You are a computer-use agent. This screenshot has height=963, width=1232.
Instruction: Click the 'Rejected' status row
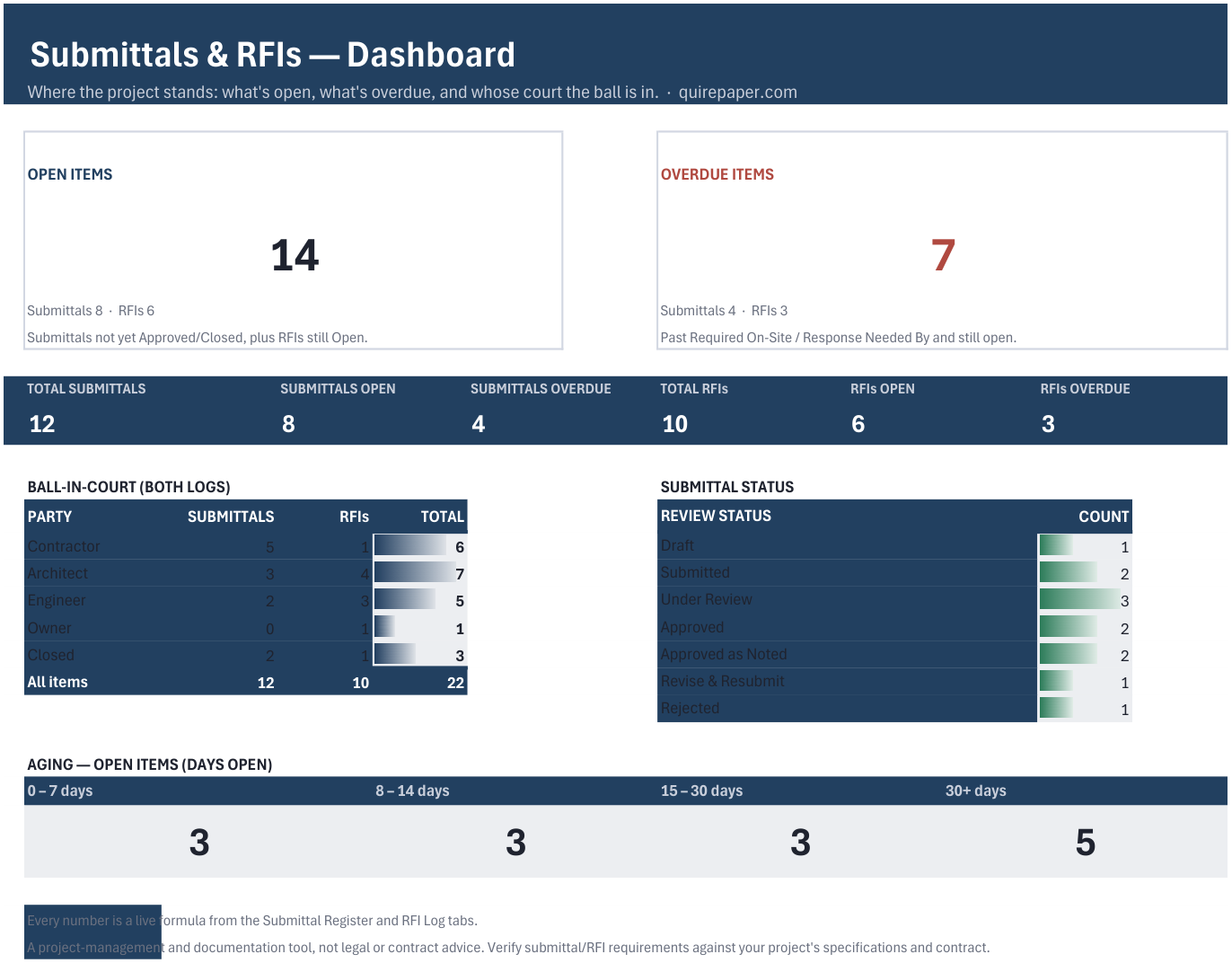tap(894, 708)
